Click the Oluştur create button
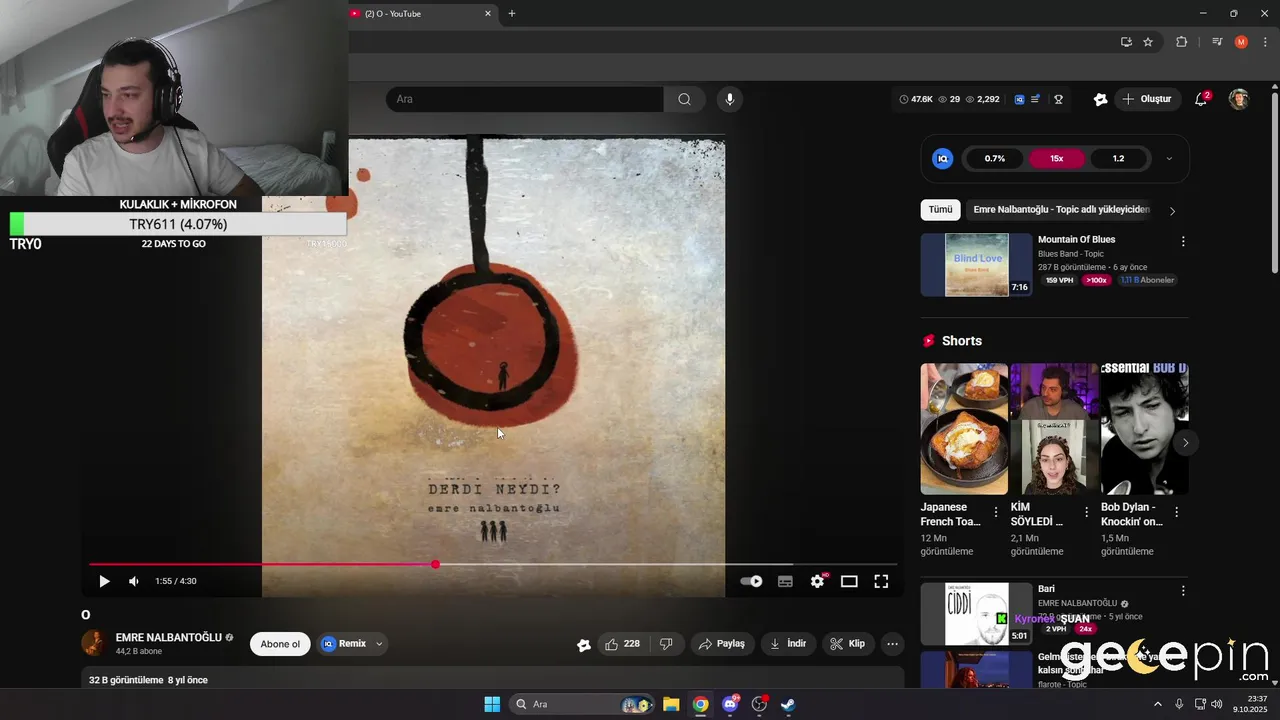The image size is (1280, 720). 1147,99
